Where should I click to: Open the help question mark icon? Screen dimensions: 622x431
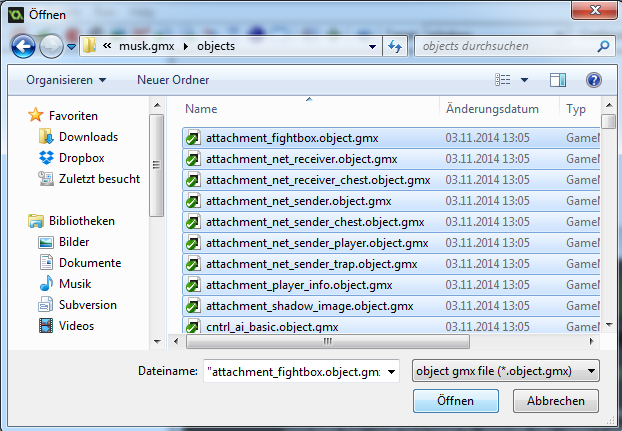[x=593, y=79]
